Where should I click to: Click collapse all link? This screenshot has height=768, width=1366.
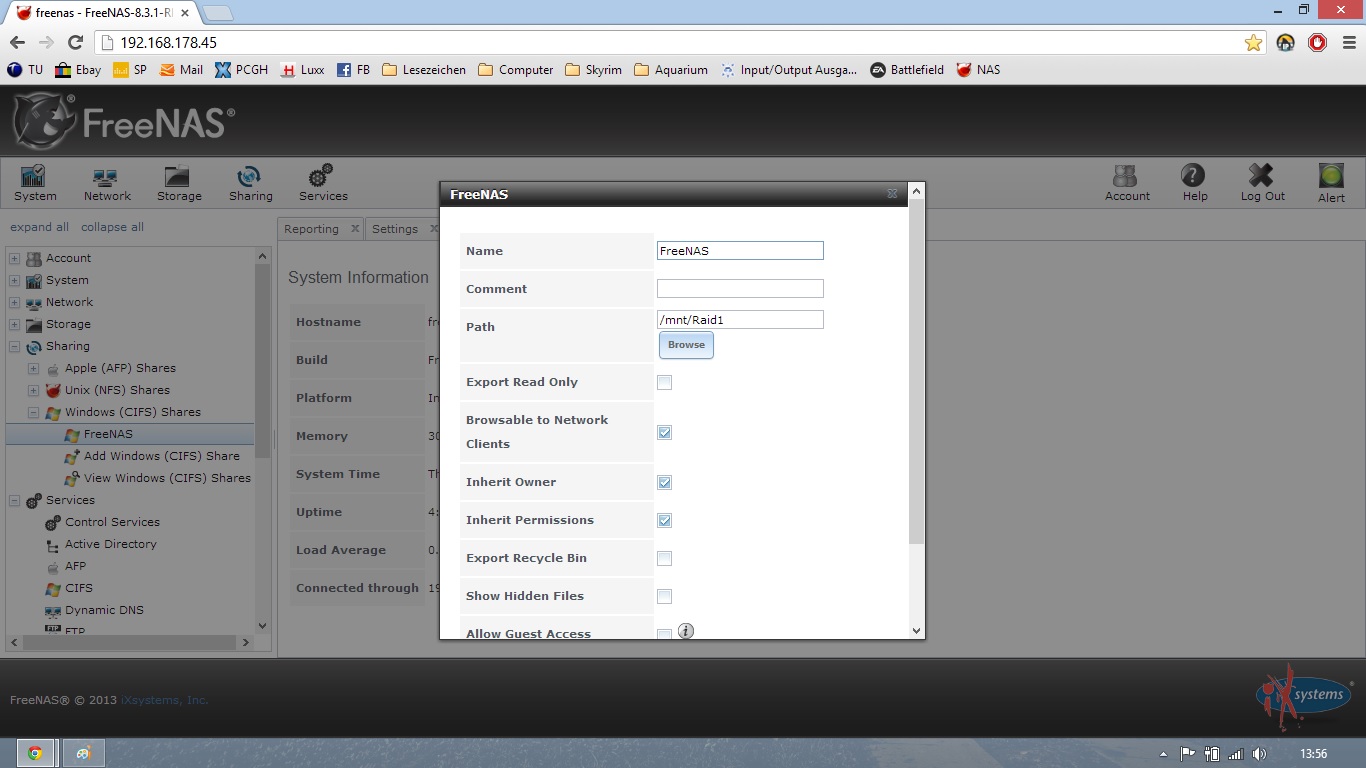click(112, 227)
